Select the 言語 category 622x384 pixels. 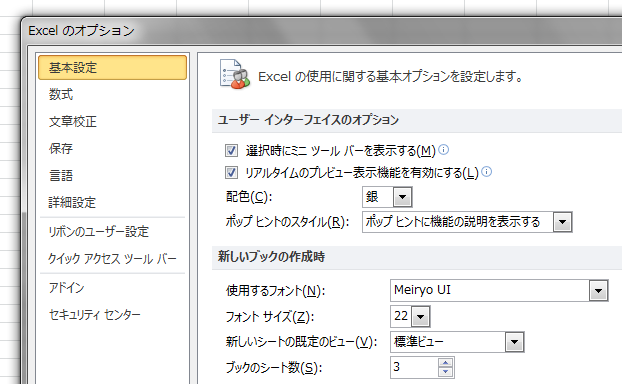(61, 175)
